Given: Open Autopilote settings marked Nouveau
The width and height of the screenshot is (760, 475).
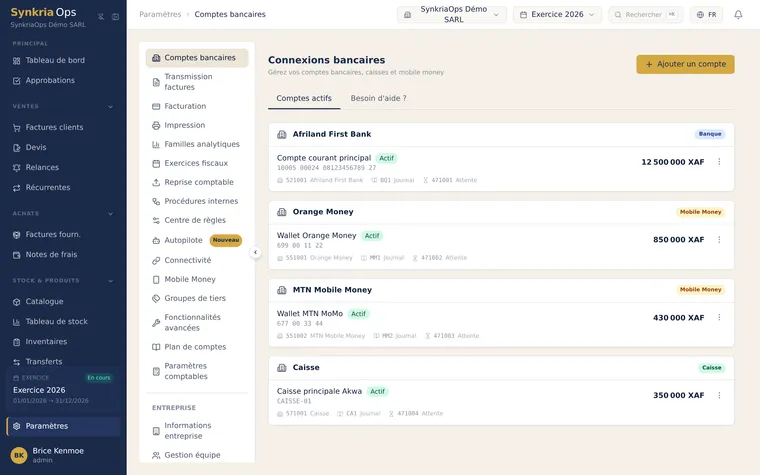Looking at the screenshot, I should point(197,240).
